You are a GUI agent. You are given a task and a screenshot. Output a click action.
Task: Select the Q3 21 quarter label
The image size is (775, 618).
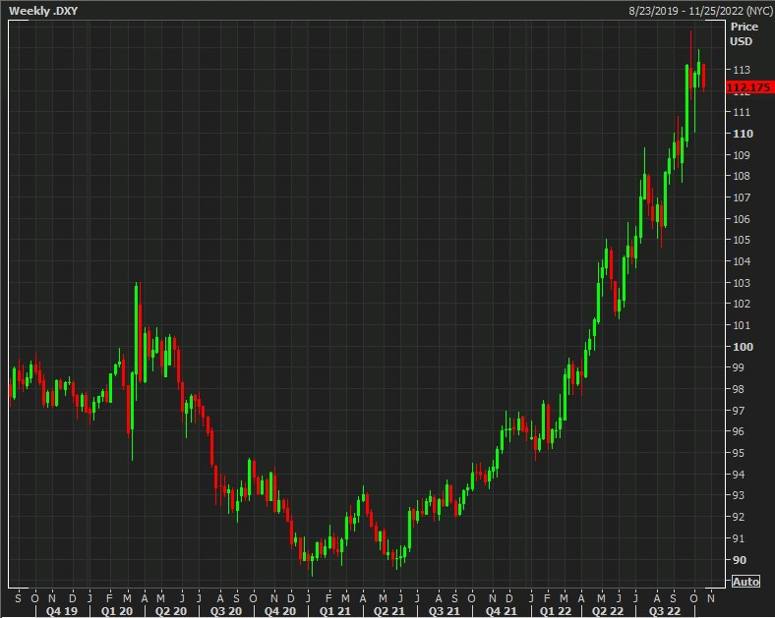[x=441, y=609]
